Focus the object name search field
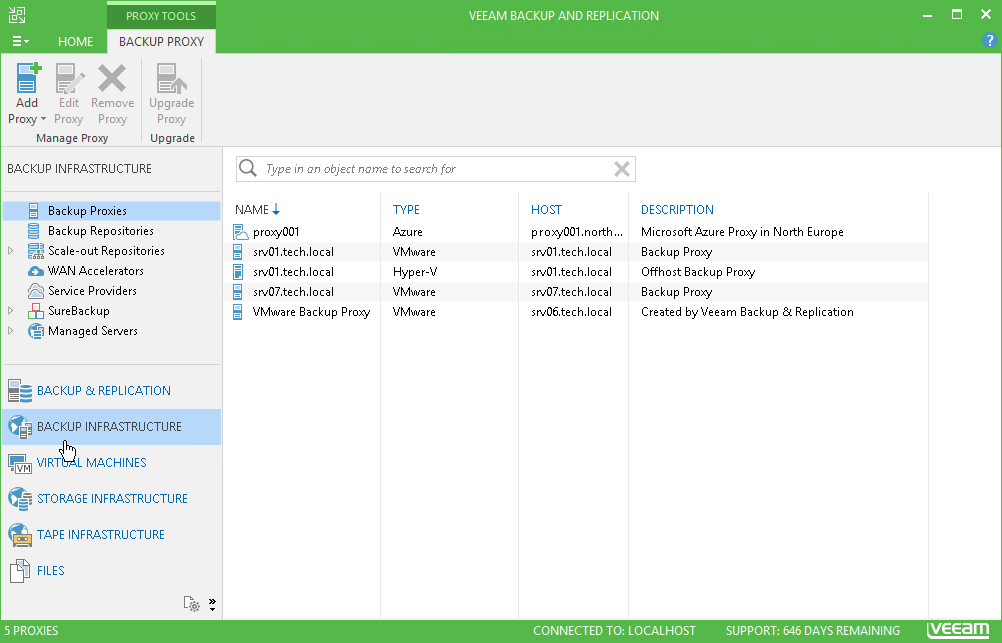The height and width of the screenshot is (643, 1002). (436, 169)
